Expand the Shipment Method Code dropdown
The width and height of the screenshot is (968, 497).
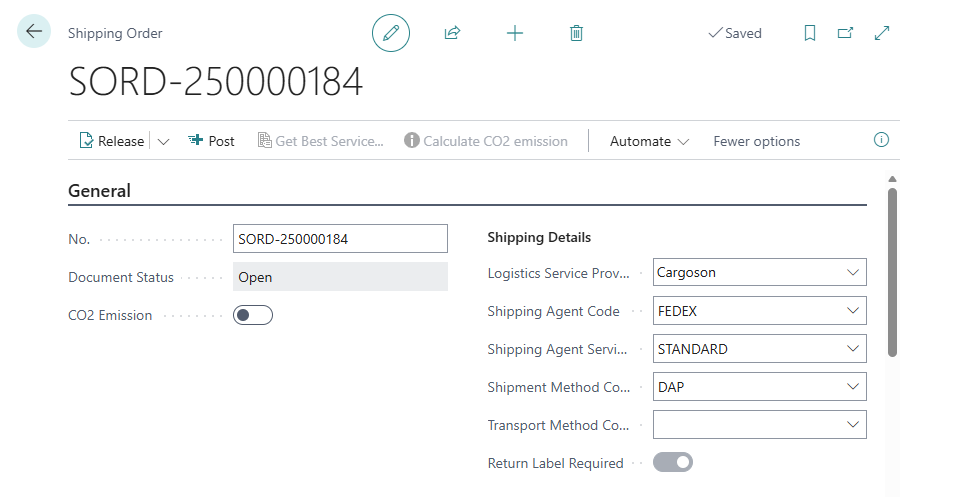click(852, 387)
